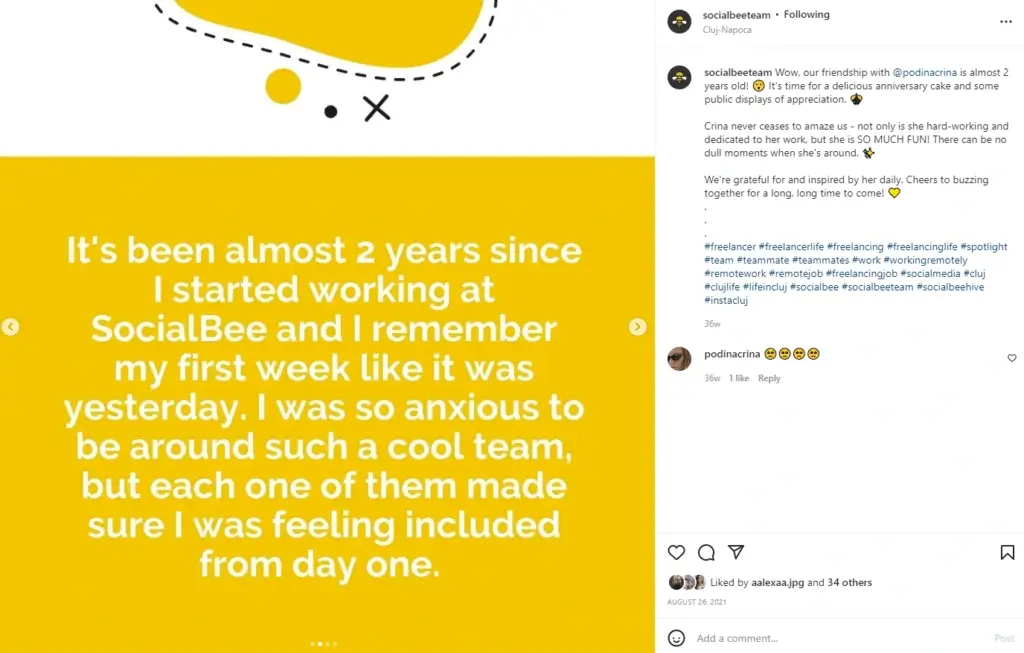
Task: Like the post with the heart icon
Action: tap(676, 552)
